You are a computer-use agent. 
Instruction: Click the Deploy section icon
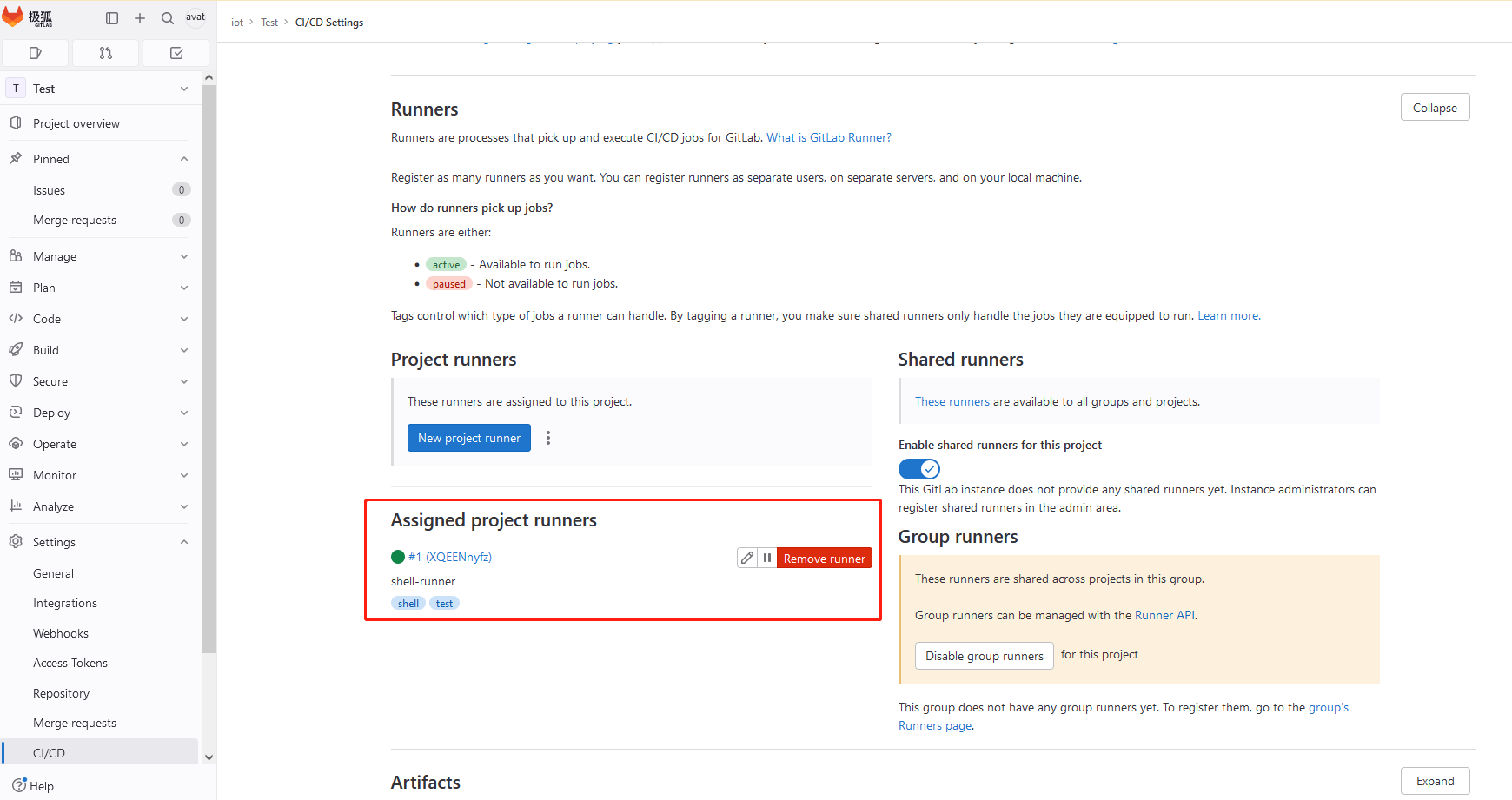(16, 413)
